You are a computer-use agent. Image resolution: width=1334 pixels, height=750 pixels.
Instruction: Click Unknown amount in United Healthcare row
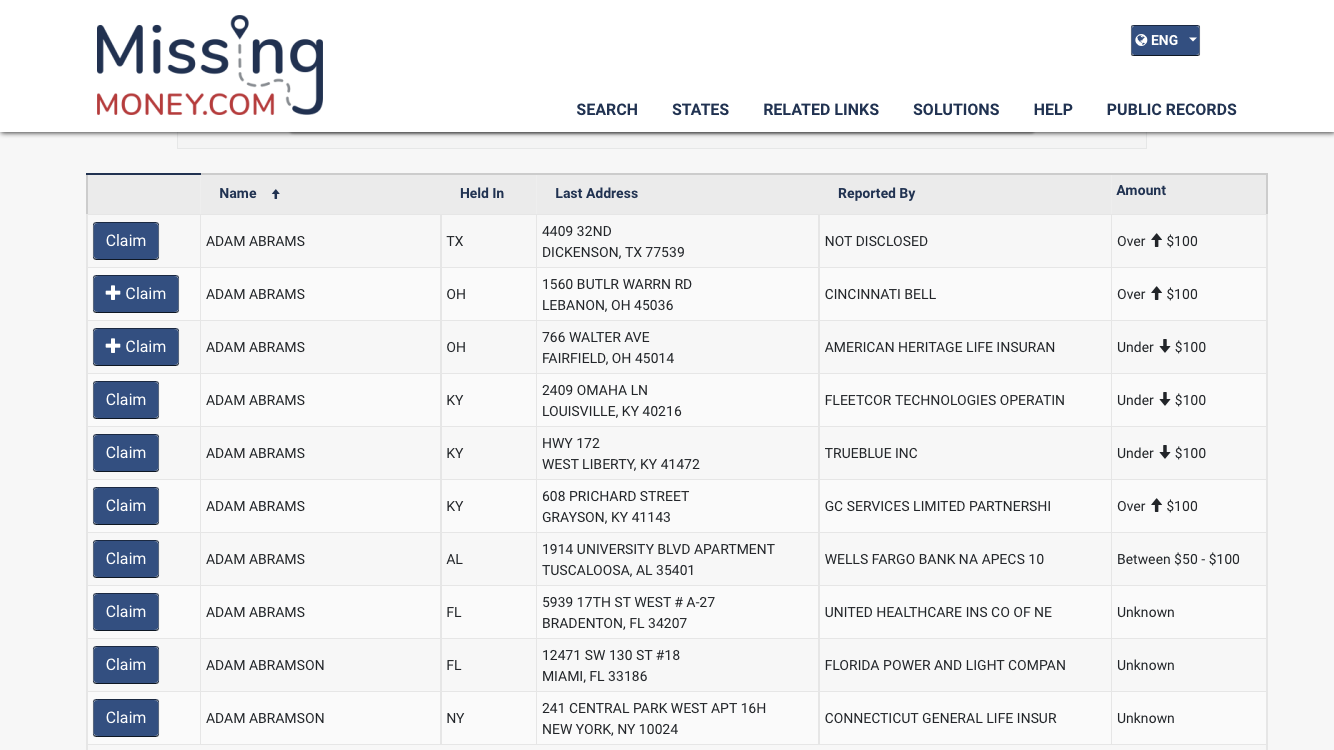tap(1146, 612)
